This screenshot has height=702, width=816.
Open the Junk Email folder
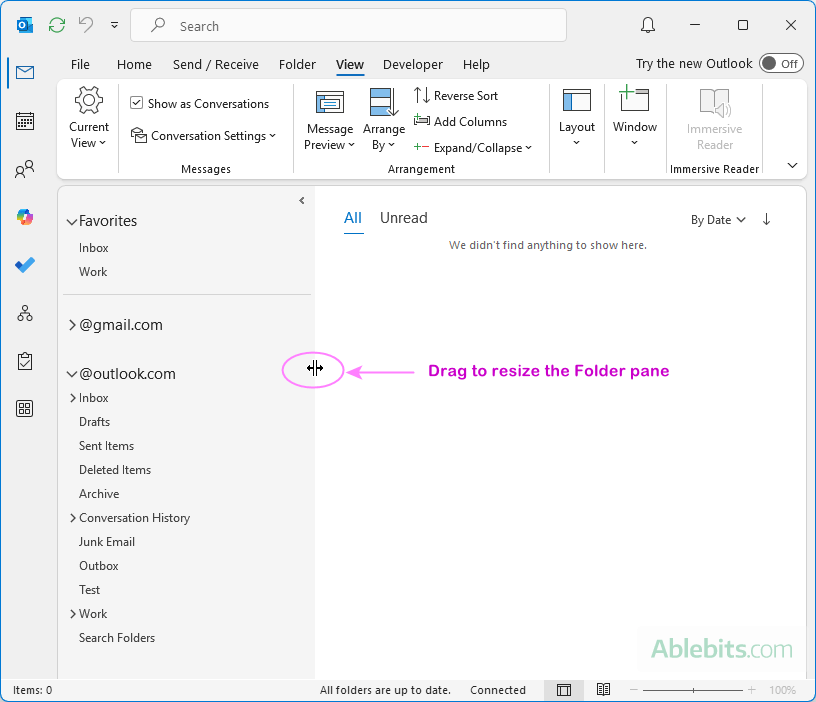coord(107,542)
